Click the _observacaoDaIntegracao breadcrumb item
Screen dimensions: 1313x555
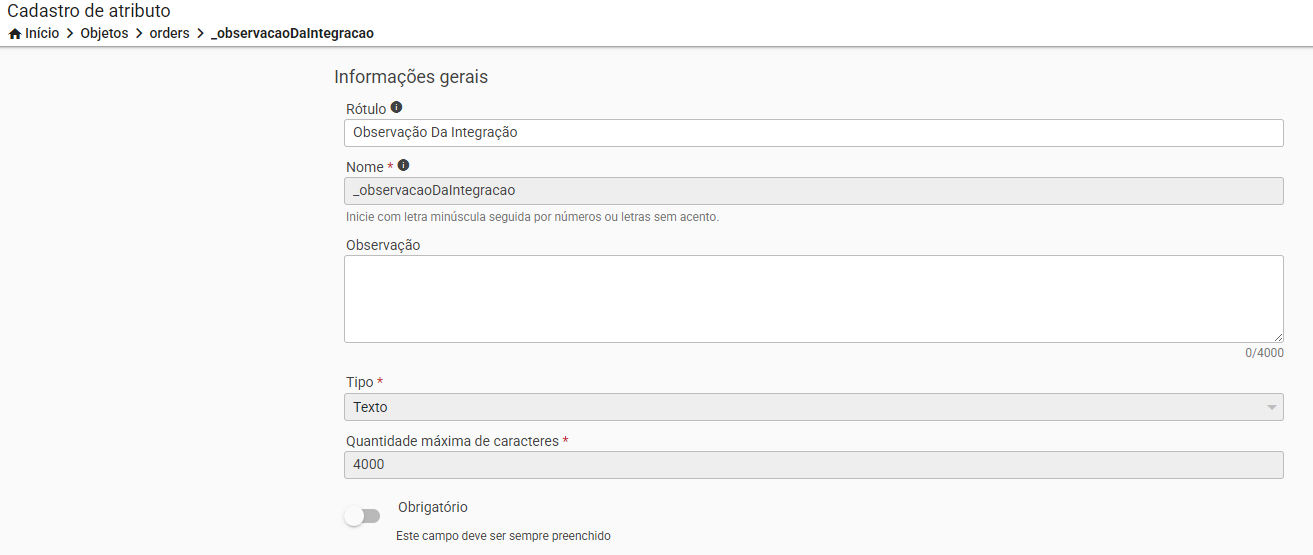tap(292, 34)
